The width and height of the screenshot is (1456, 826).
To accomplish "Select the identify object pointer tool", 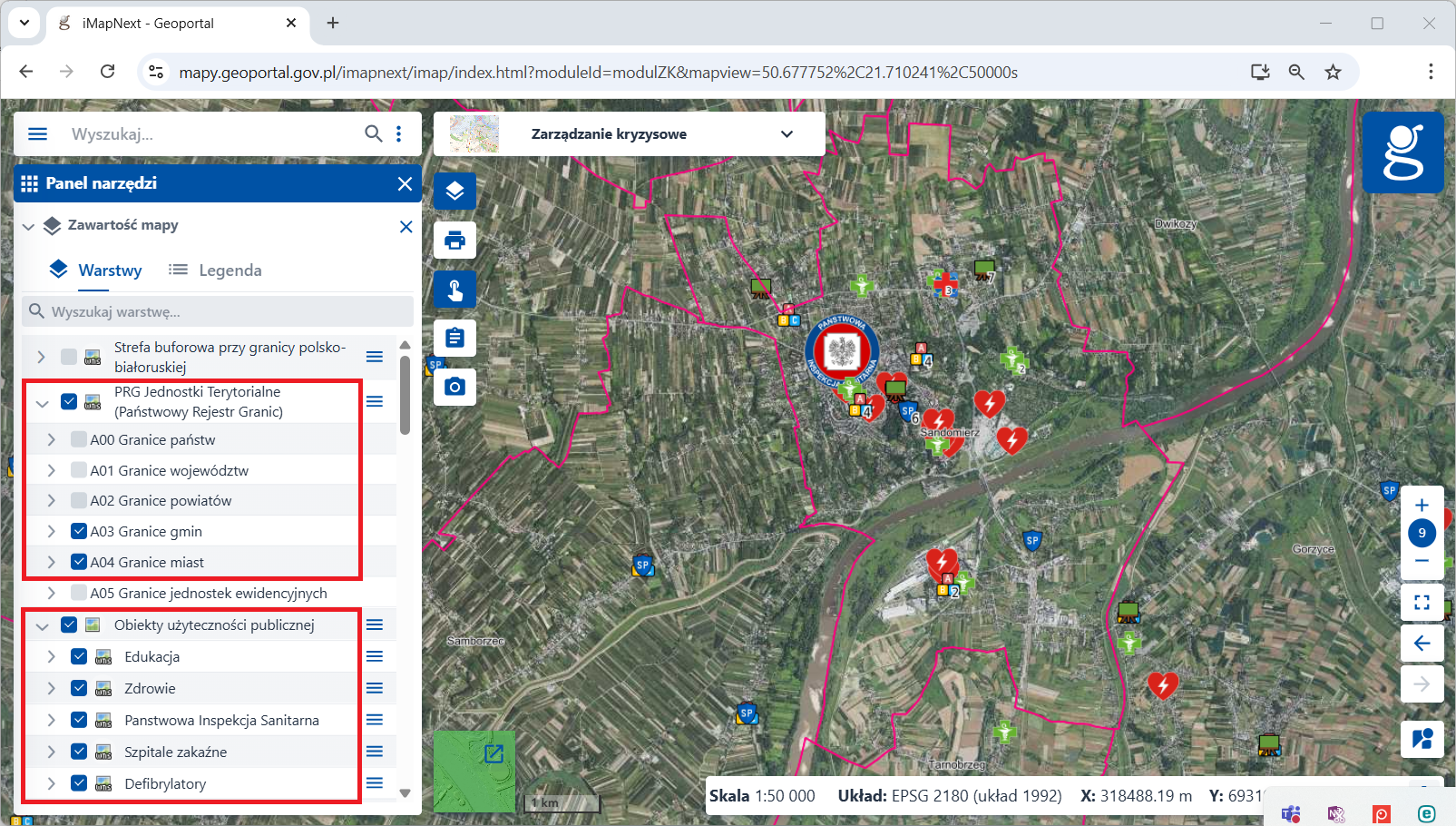I will point(454,290).
